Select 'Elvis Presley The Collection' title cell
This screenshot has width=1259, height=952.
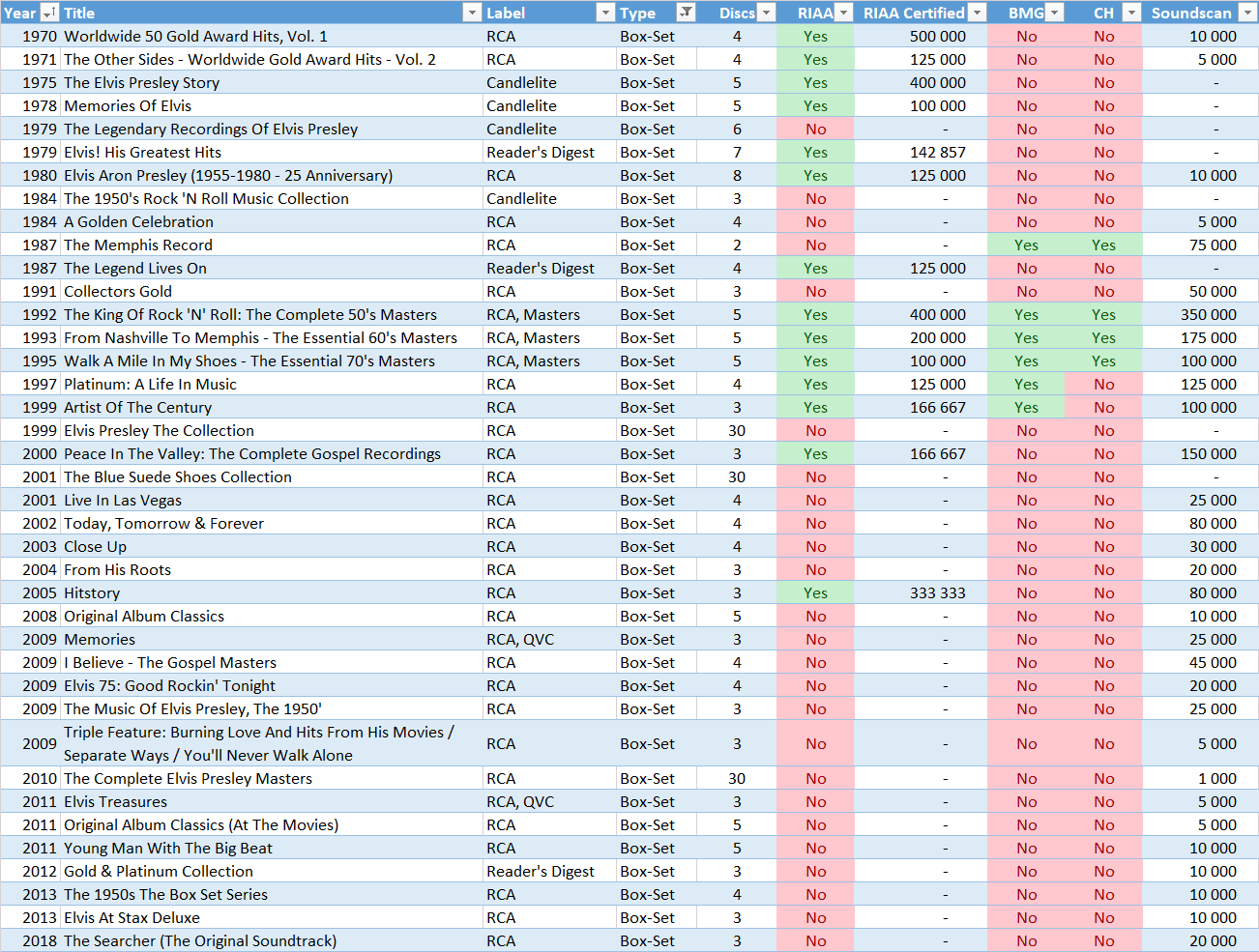point(272,430)
